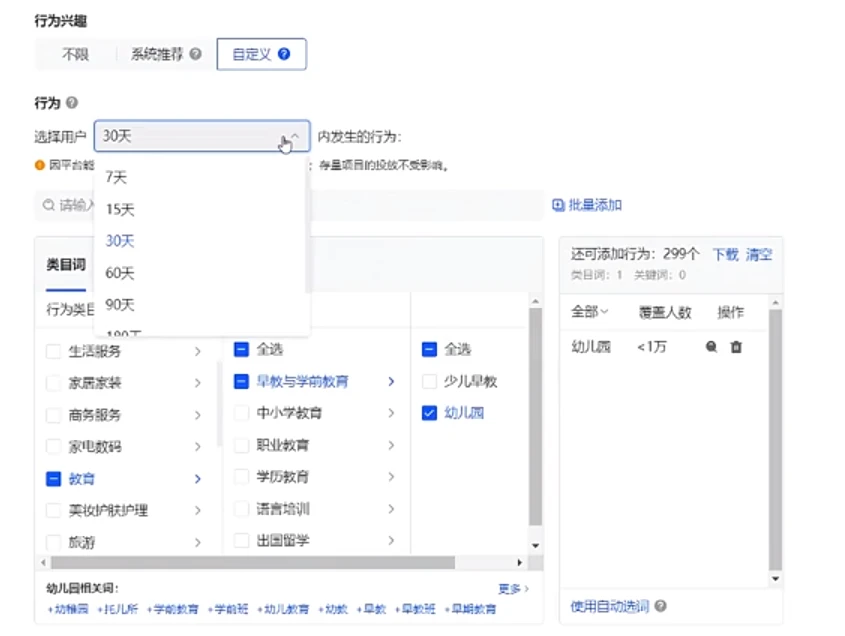The height and width of the screenshot is (636, 845).
Task: Click question mark icon next to 行为 label
Action: coord(71,103)
